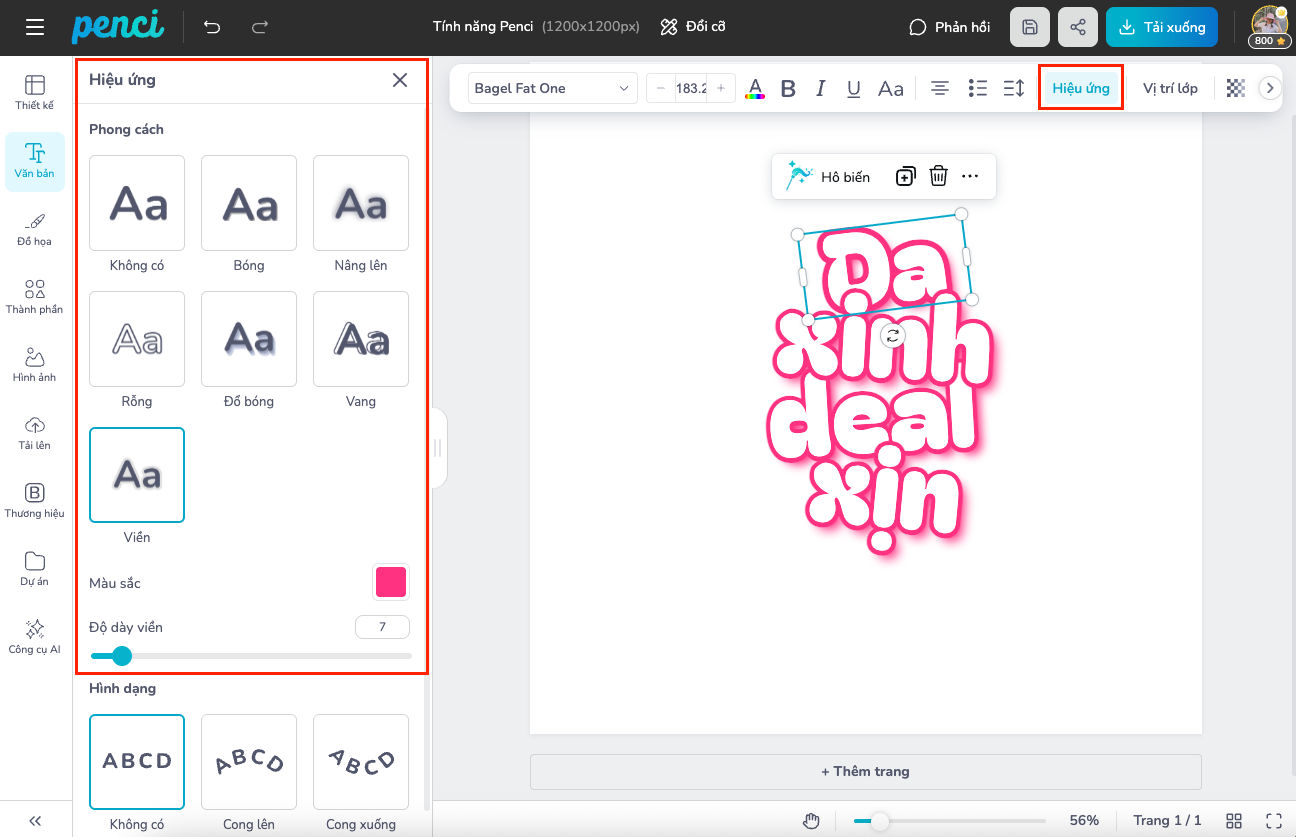
Task: Click the save project icon
Action: [1030, 27]
